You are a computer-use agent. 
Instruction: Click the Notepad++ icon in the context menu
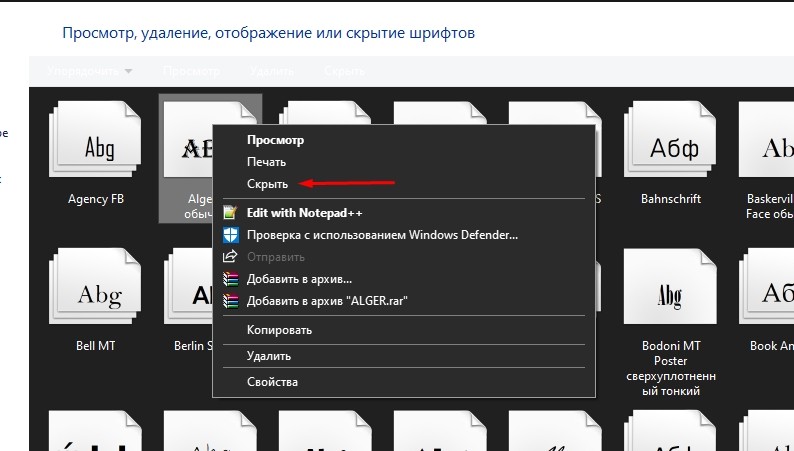pos(230,213)
